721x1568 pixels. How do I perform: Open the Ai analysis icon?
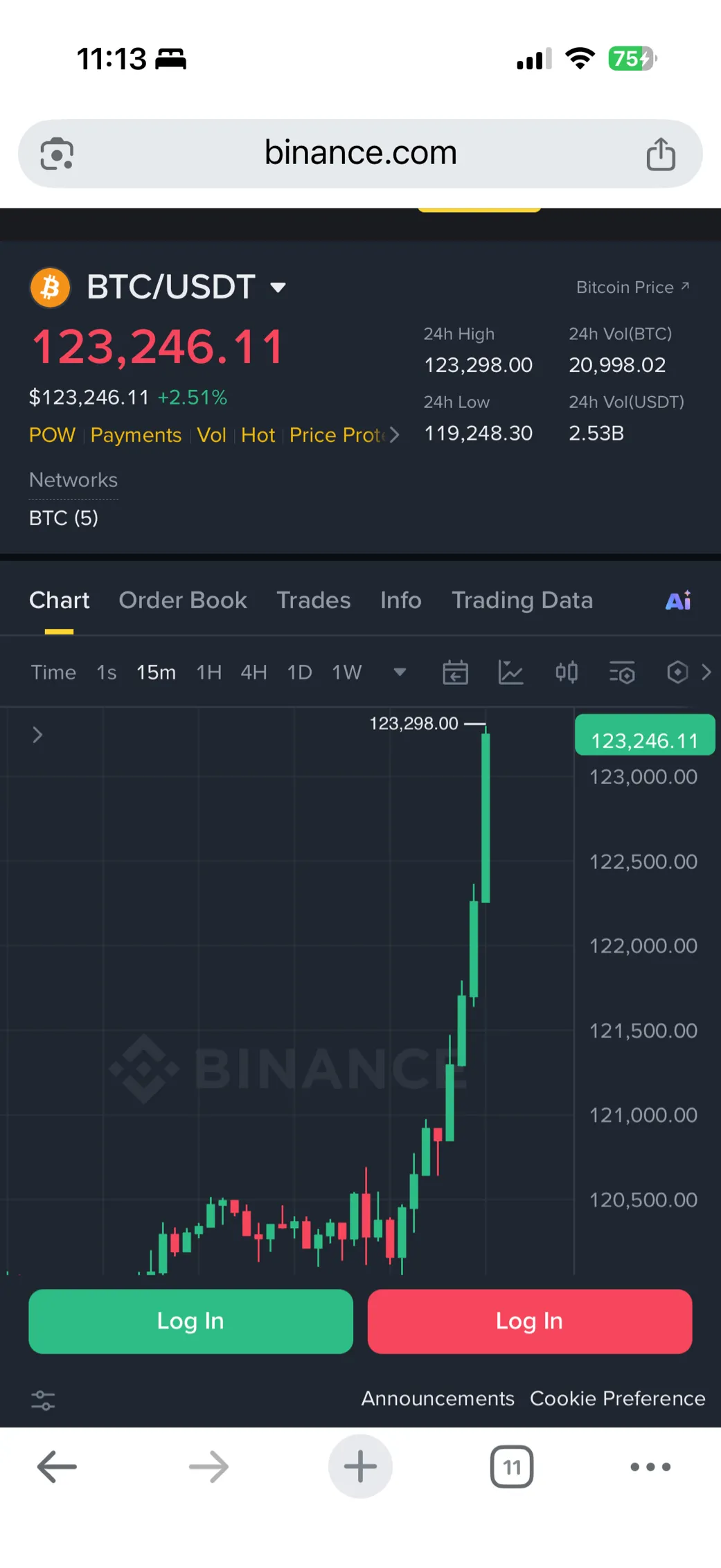[678, 600]
